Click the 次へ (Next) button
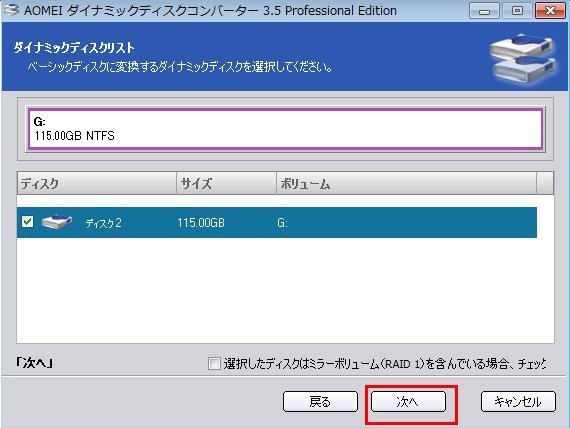 click(408, 401)
